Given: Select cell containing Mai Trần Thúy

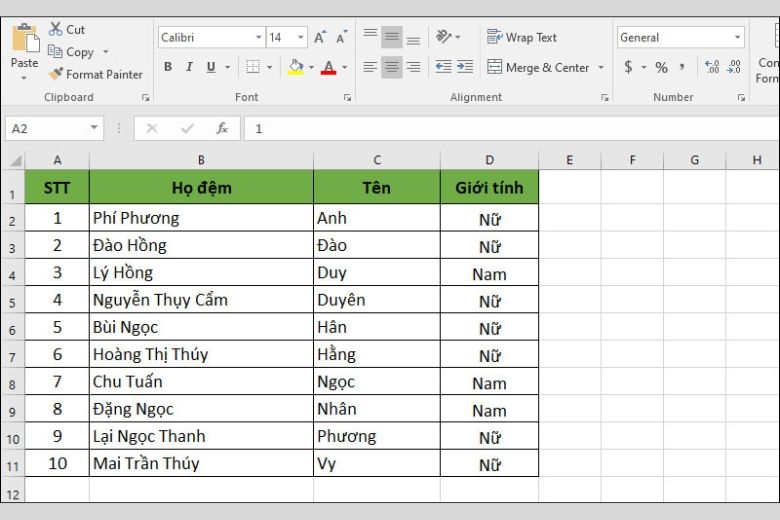Looking at the screenshot, I should (x=201, y=463).
